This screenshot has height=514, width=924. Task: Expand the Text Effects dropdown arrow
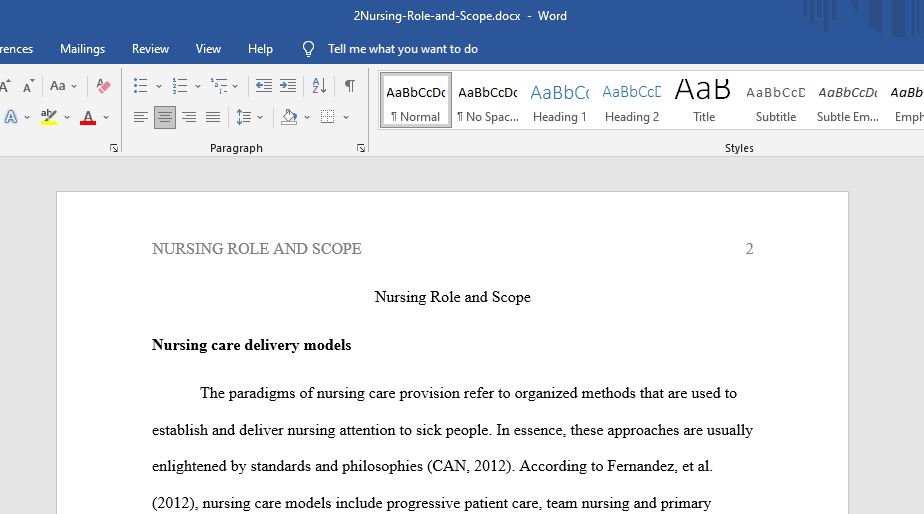[x=27, y=117]
